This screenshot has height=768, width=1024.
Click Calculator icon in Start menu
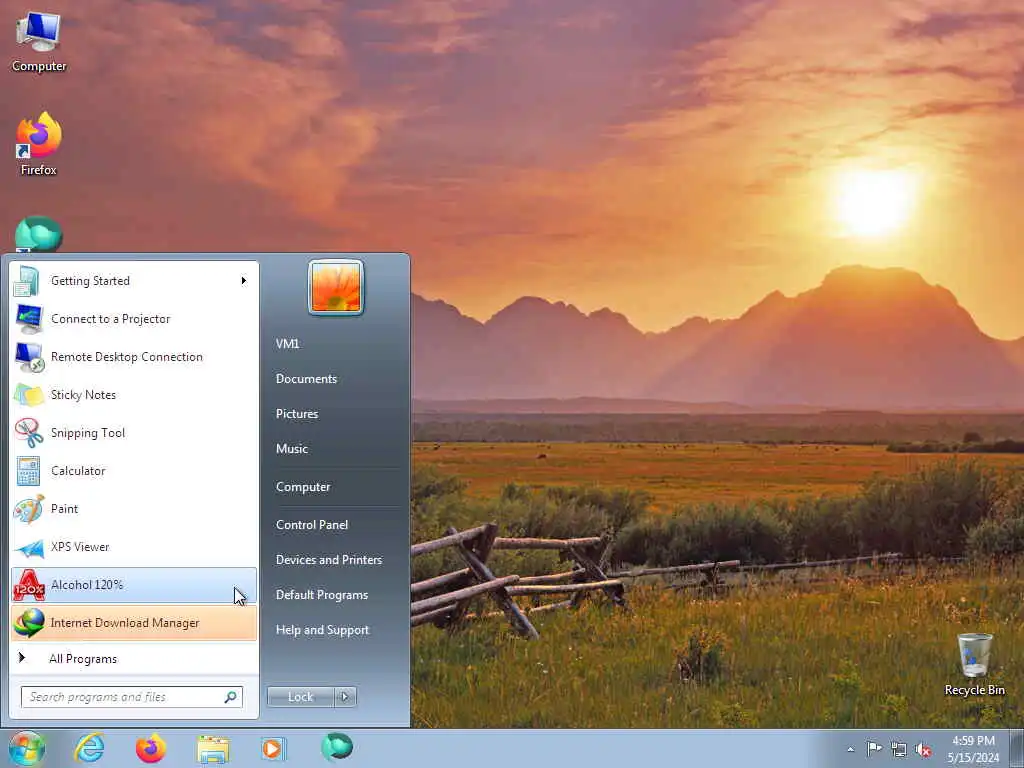[x=28, y=471]
